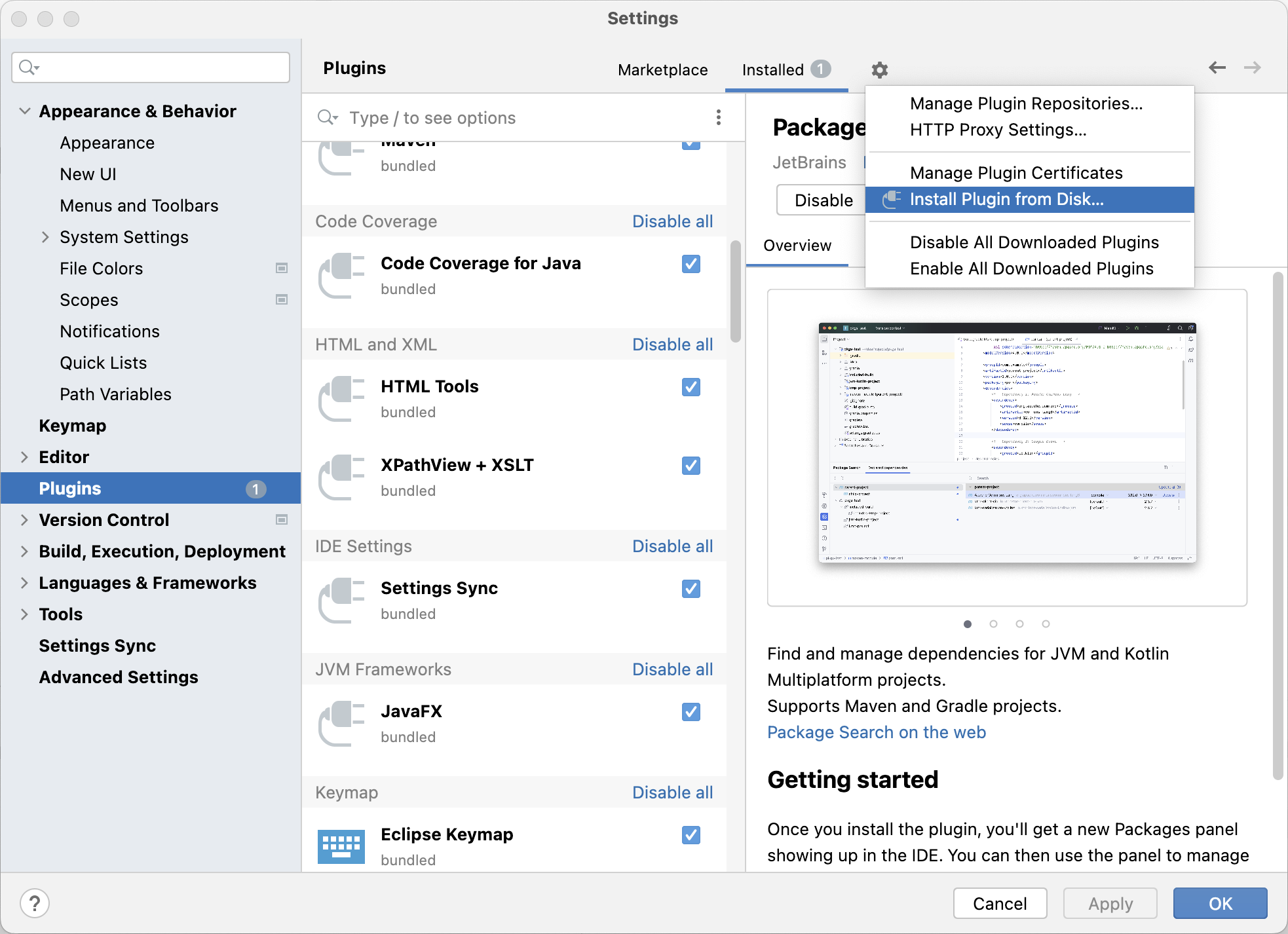Expand the Languages & Frameworks section
The height and width of the screenshot is (934, 1288).
point(24,582)
